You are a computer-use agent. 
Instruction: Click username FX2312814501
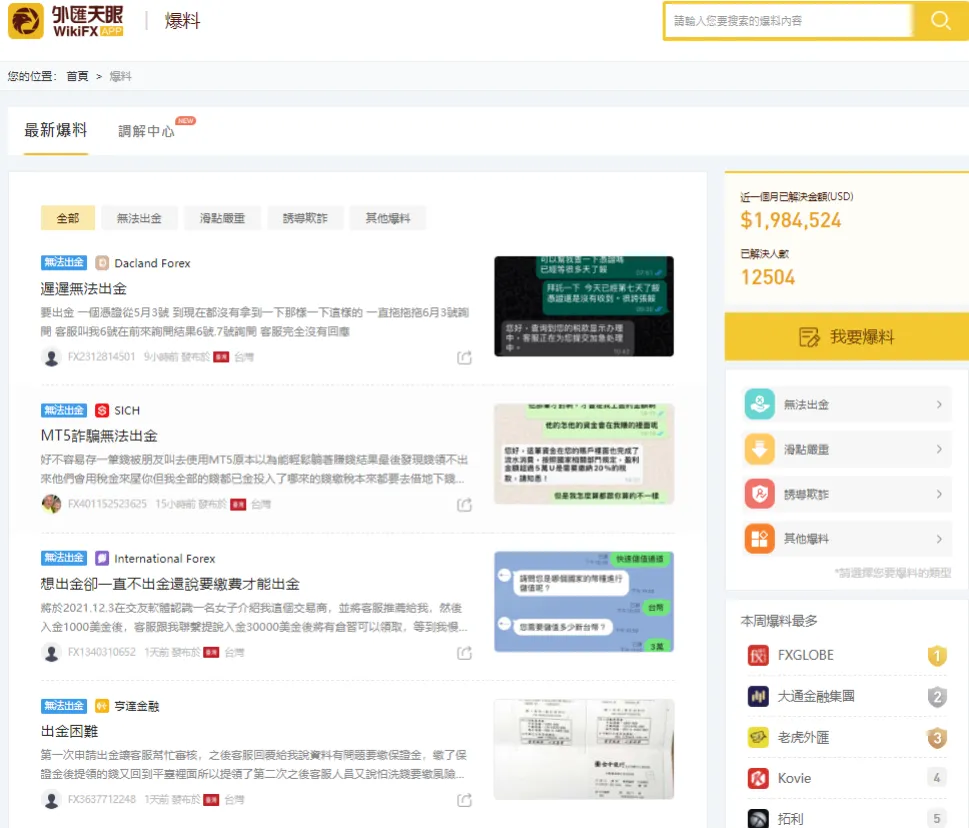pos(101,357)
